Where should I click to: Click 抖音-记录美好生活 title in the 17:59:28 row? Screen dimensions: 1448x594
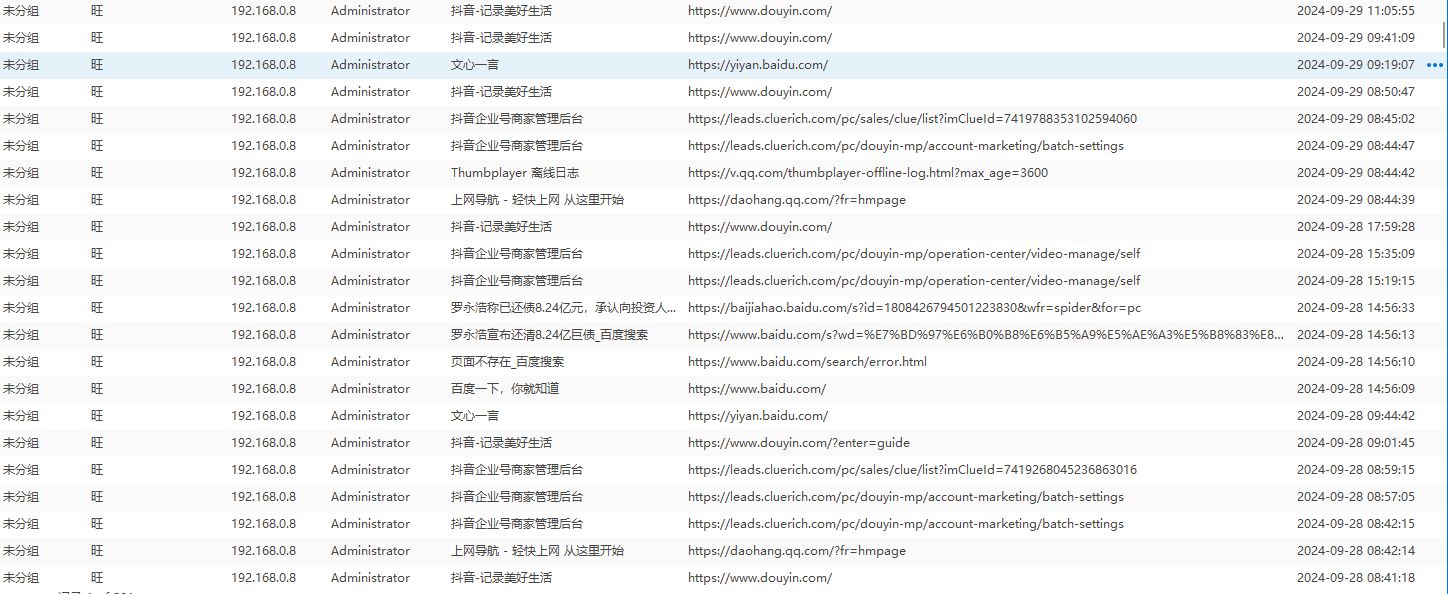pyautogui.click(x=501, y=227)
